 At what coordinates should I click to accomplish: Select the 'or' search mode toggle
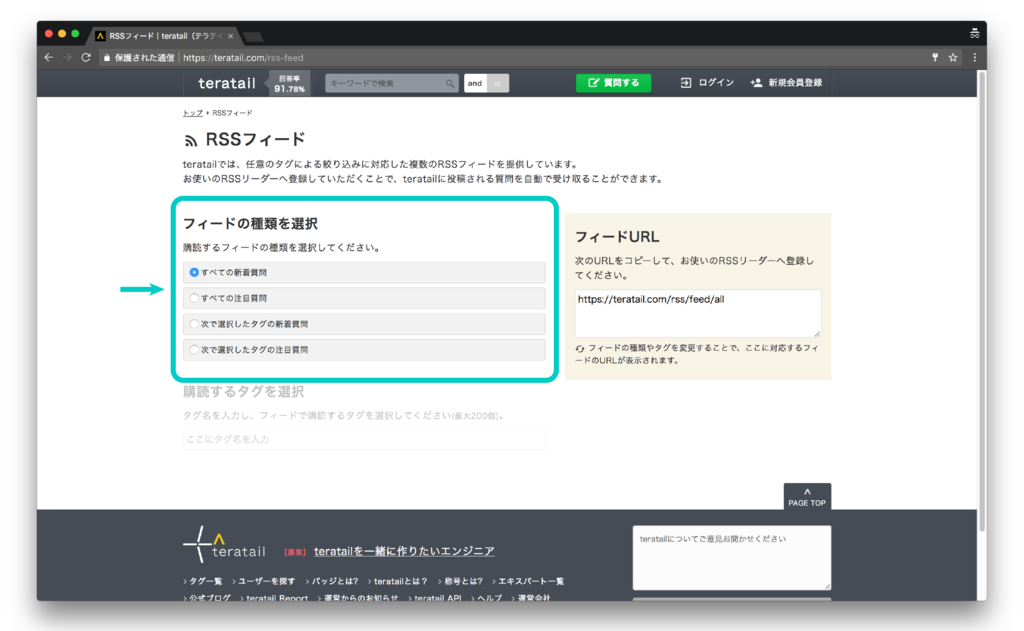pyautogui.click(x=498, y=83)
